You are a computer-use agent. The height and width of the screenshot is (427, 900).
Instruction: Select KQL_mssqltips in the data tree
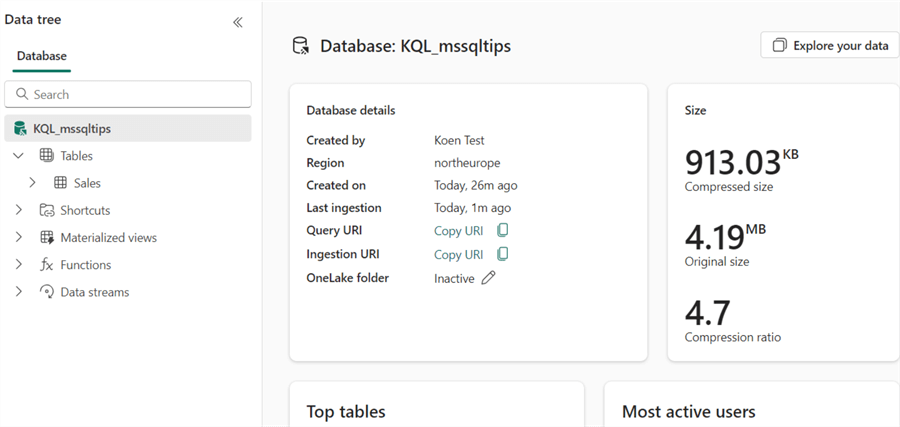click(72, 129)
